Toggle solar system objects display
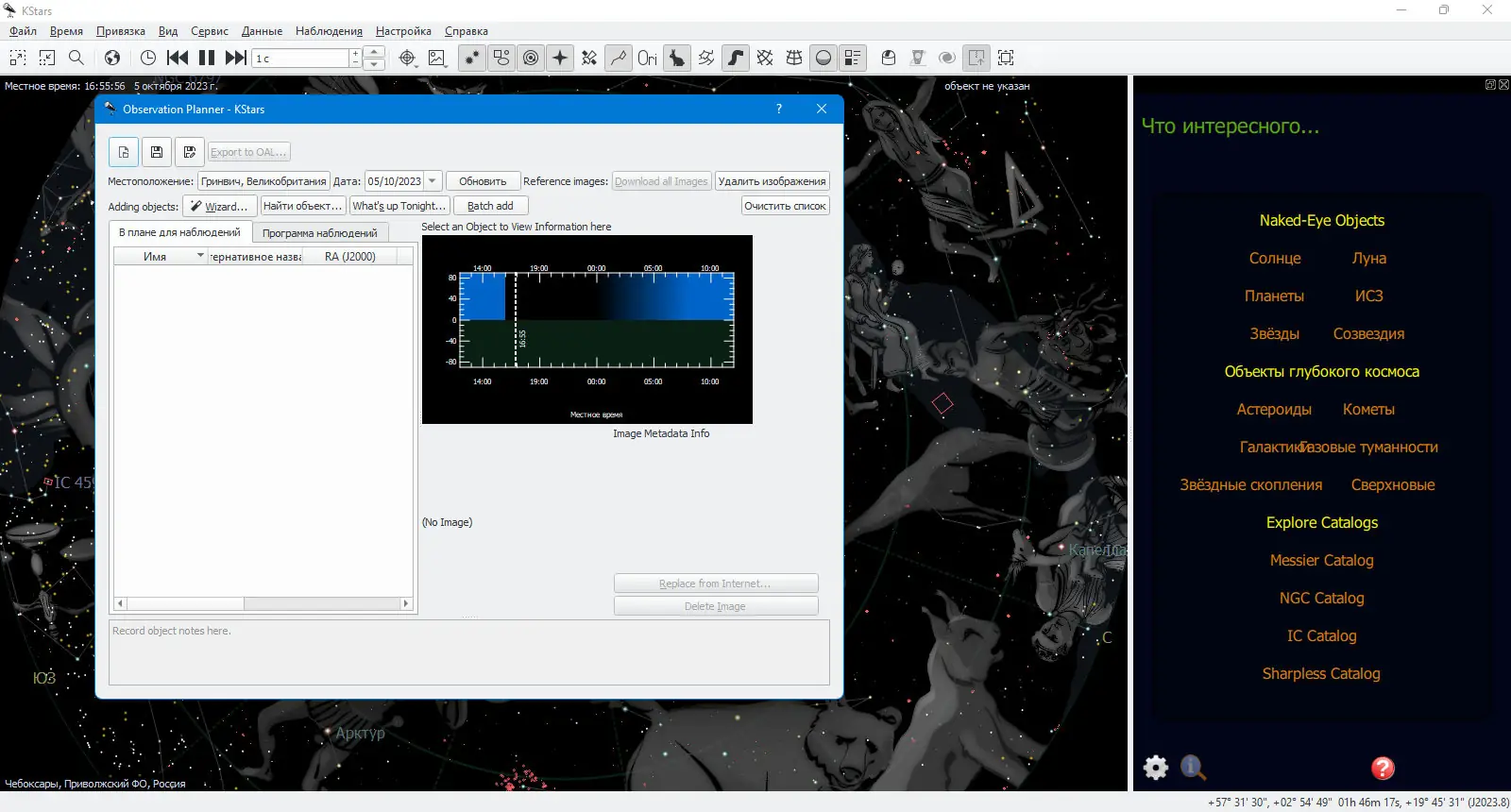This screenshot has width=1511, height=812. (531, 58)
